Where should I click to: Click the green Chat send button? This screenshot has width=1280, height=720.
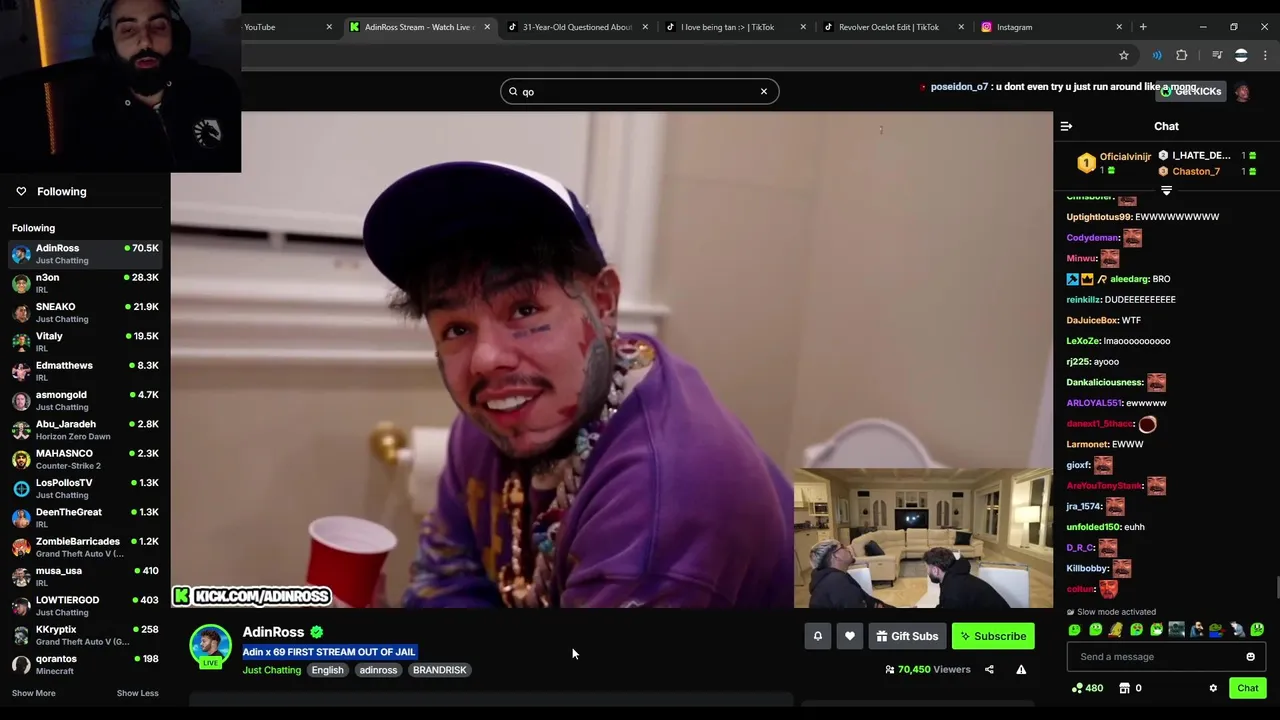coord(1247,688)
